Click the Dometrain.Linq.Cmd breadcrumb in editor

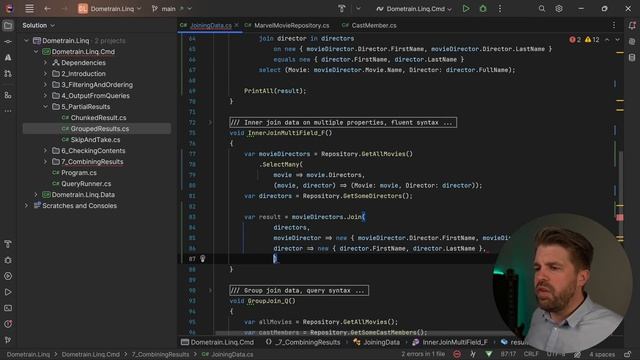point(218,342)
